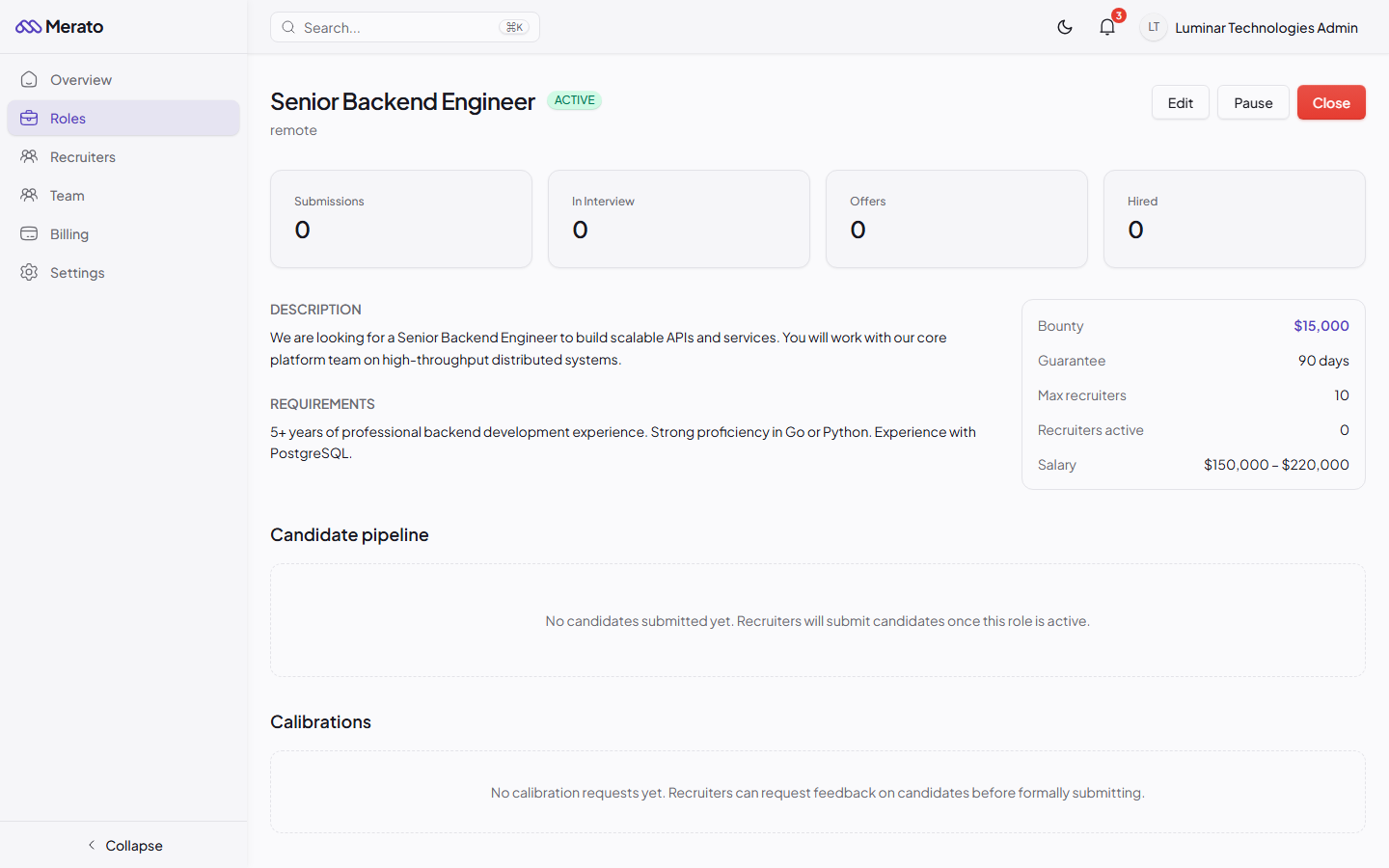Viewport: 1389px width, 868px height.
Task: Click the Edit button
Action: point(1180,102)
